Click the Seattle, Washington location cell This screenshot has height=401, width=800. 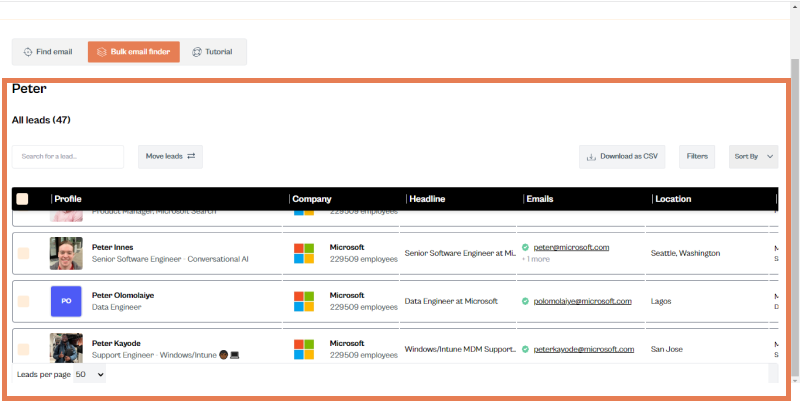pos(685,254)
